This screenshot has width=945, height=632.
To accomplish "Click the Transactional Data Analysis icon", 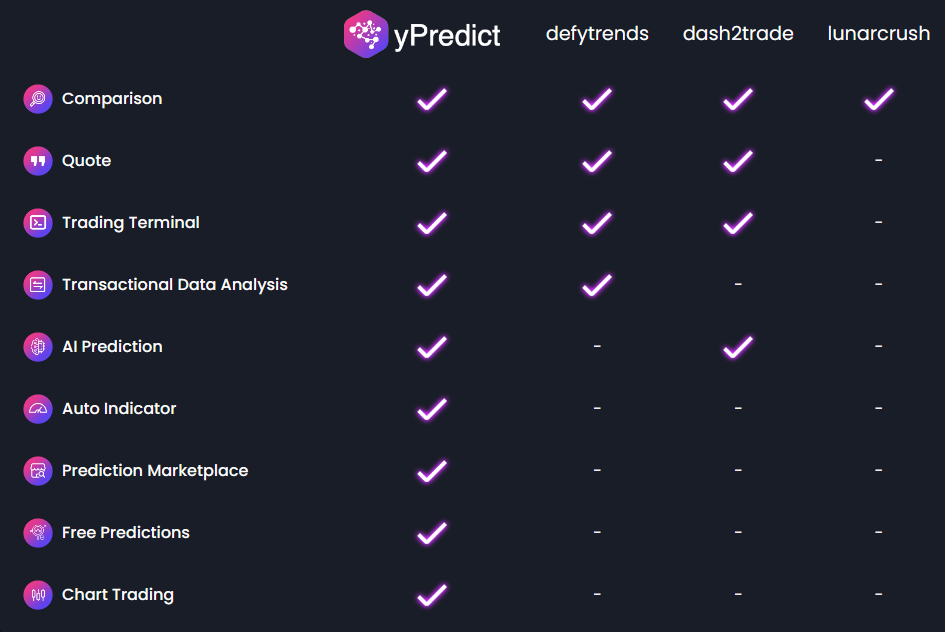I will [x=38, y=284].
